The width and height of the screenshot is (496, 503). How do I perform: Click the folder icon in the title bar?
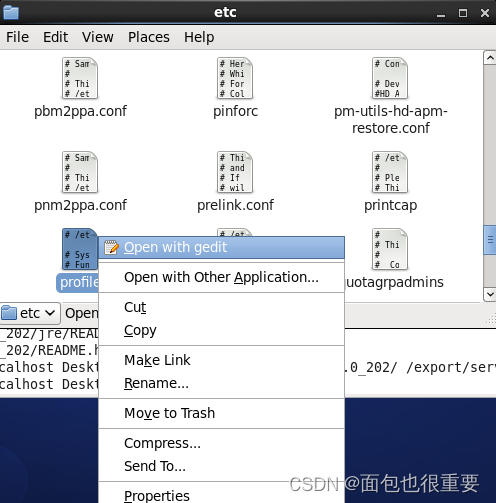click(x=11, y=13)
